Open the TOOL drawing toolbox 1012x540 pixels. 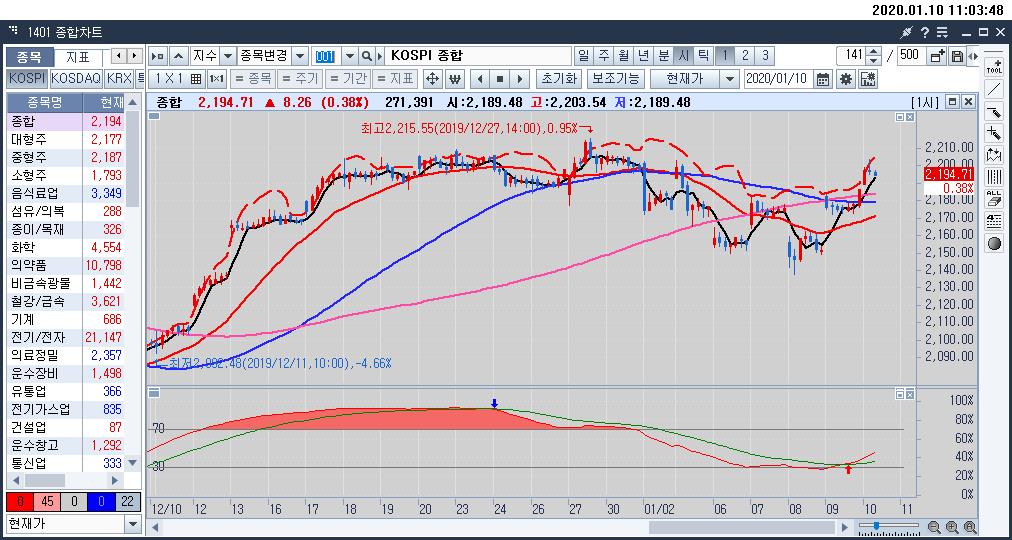994,66
